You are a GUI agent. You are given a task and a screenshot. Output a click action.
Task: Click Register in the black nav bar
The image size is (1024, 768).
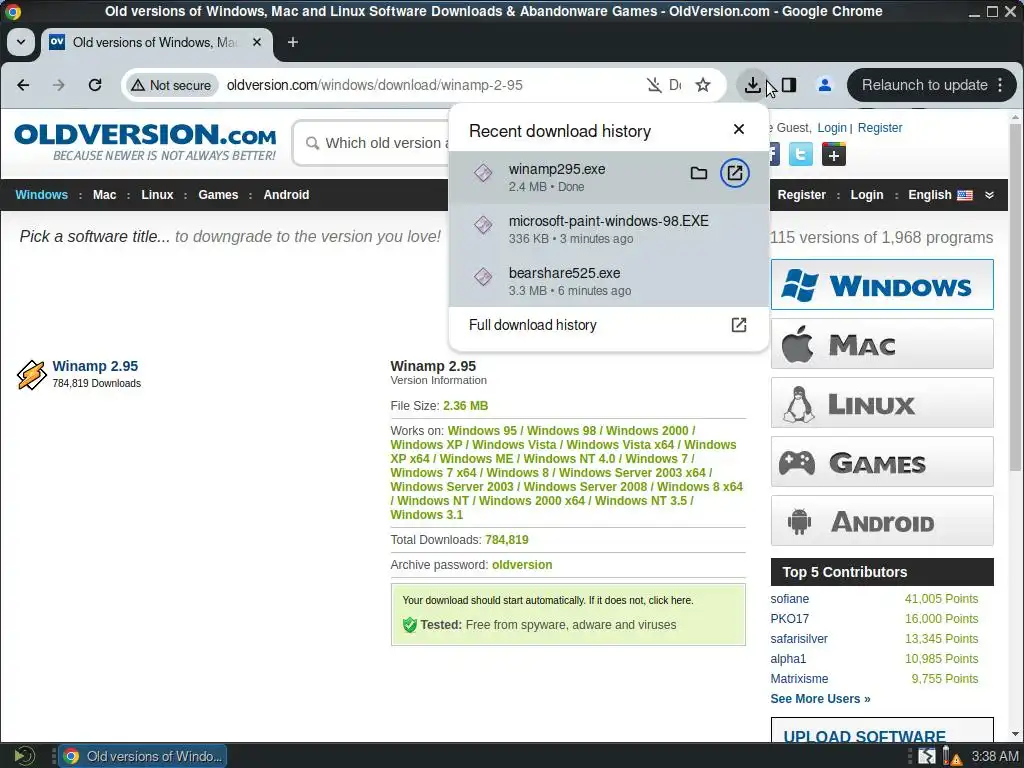tap(801, 195)
